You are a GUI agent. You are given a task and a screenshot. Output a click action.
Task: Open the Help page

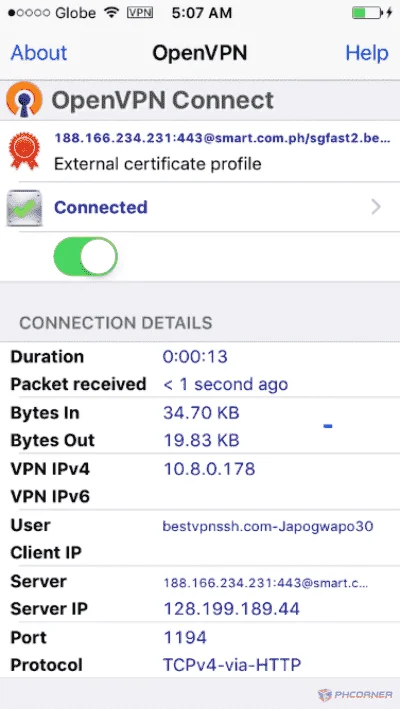pos(367,53)
